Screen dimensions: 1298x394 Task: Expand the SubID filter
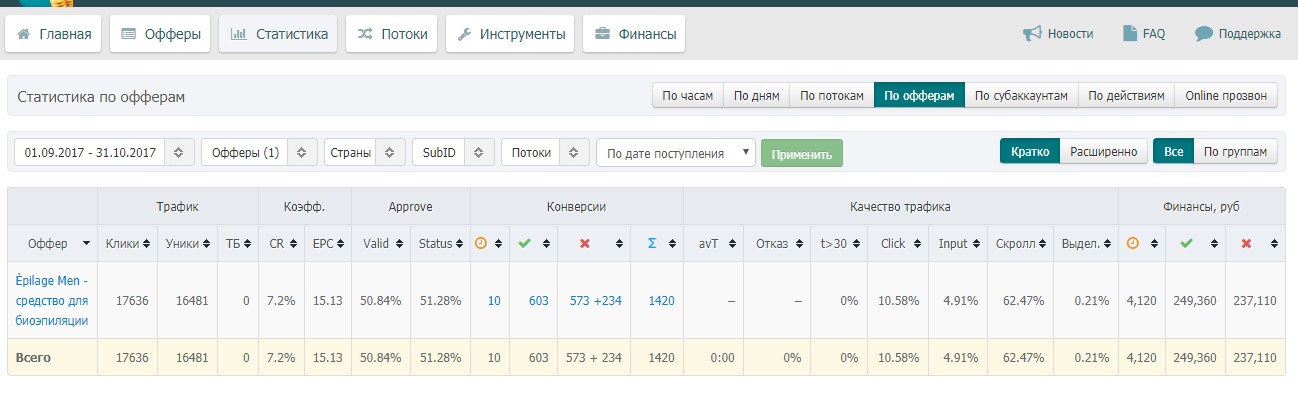coord(453,152)
